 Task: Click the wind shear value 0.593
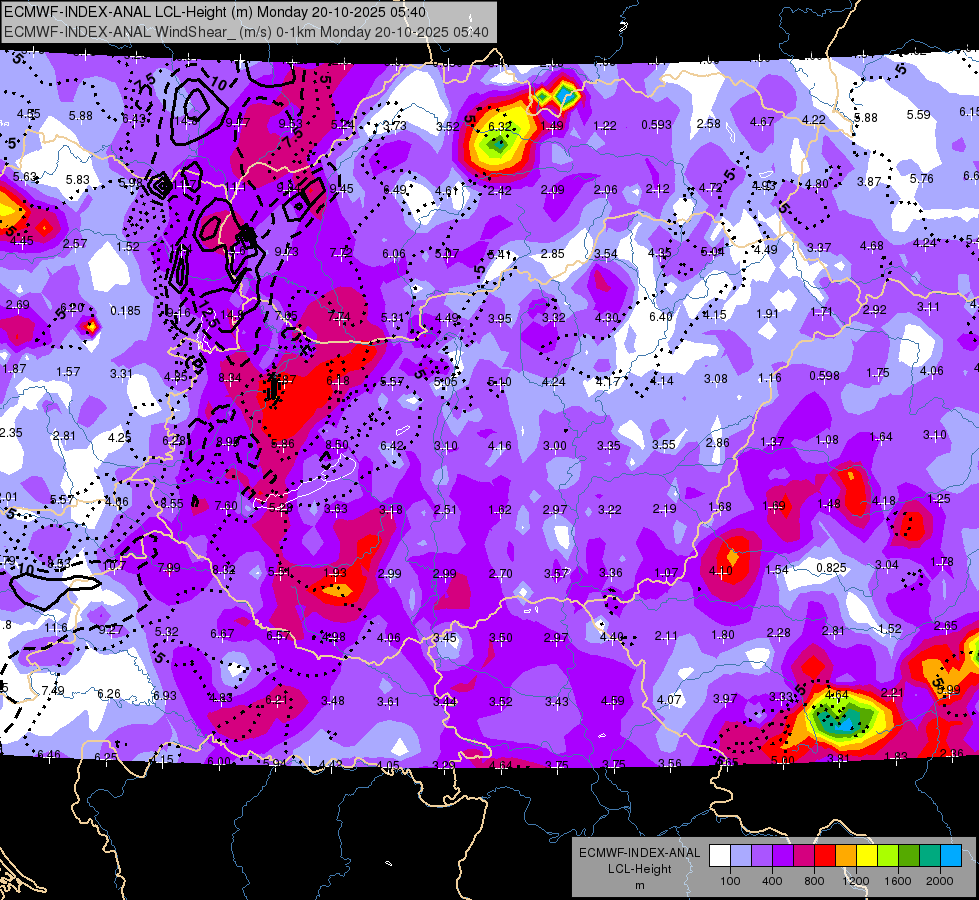click(656, 125)
